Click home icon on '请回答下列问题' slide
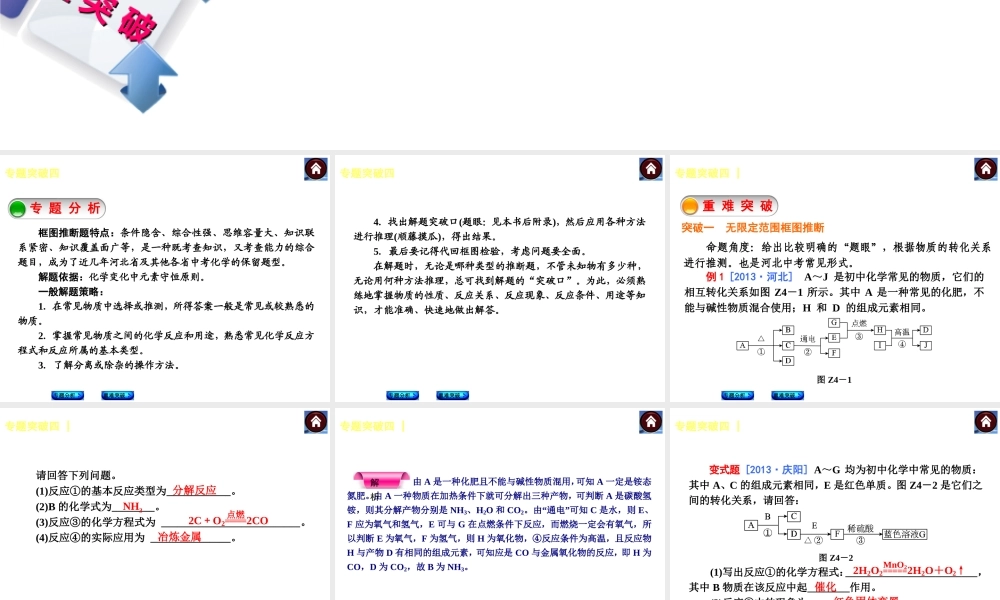The image size is (1000, 600). (x=316, y=421)
